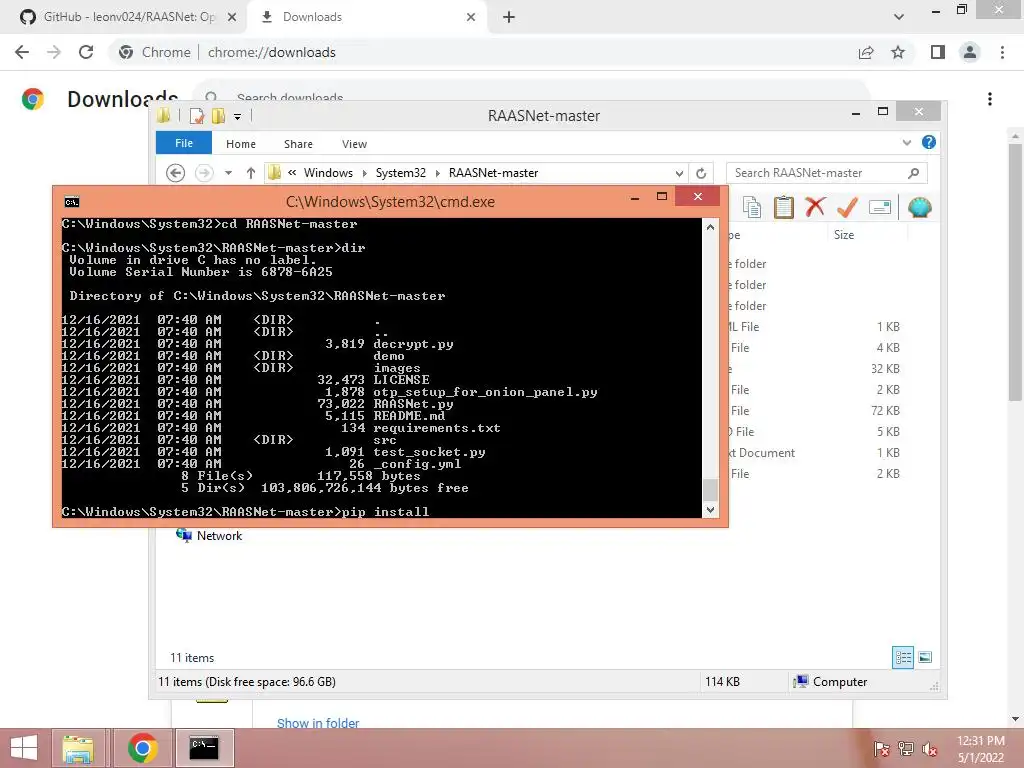
Task: Expand the Chrome tab search chevron
Action: point(899,17)
